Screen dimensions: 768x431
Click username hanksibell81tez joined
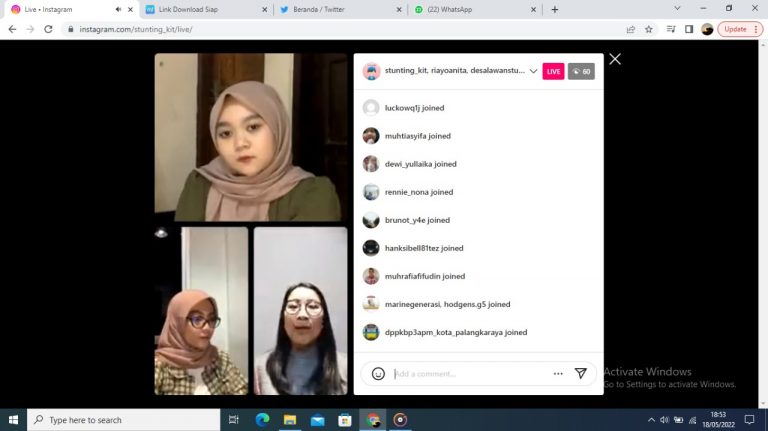coord(424,248)
